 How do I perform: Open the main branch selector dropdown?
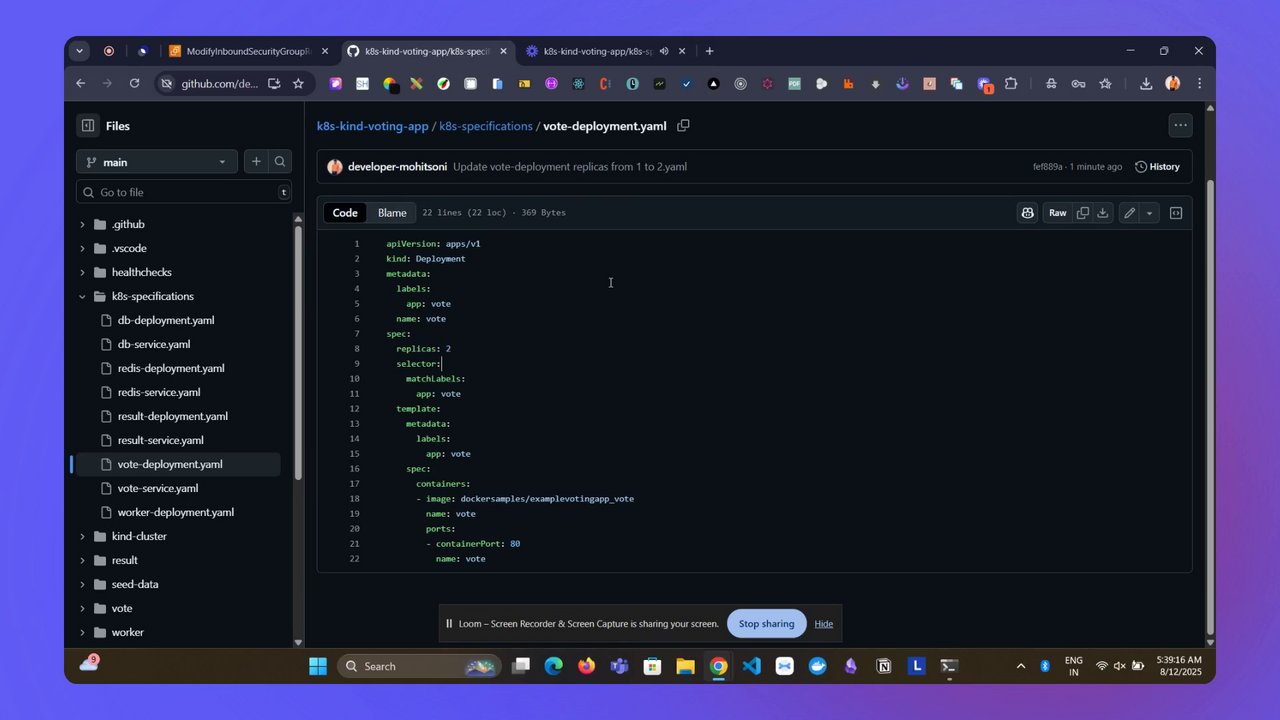157,162
